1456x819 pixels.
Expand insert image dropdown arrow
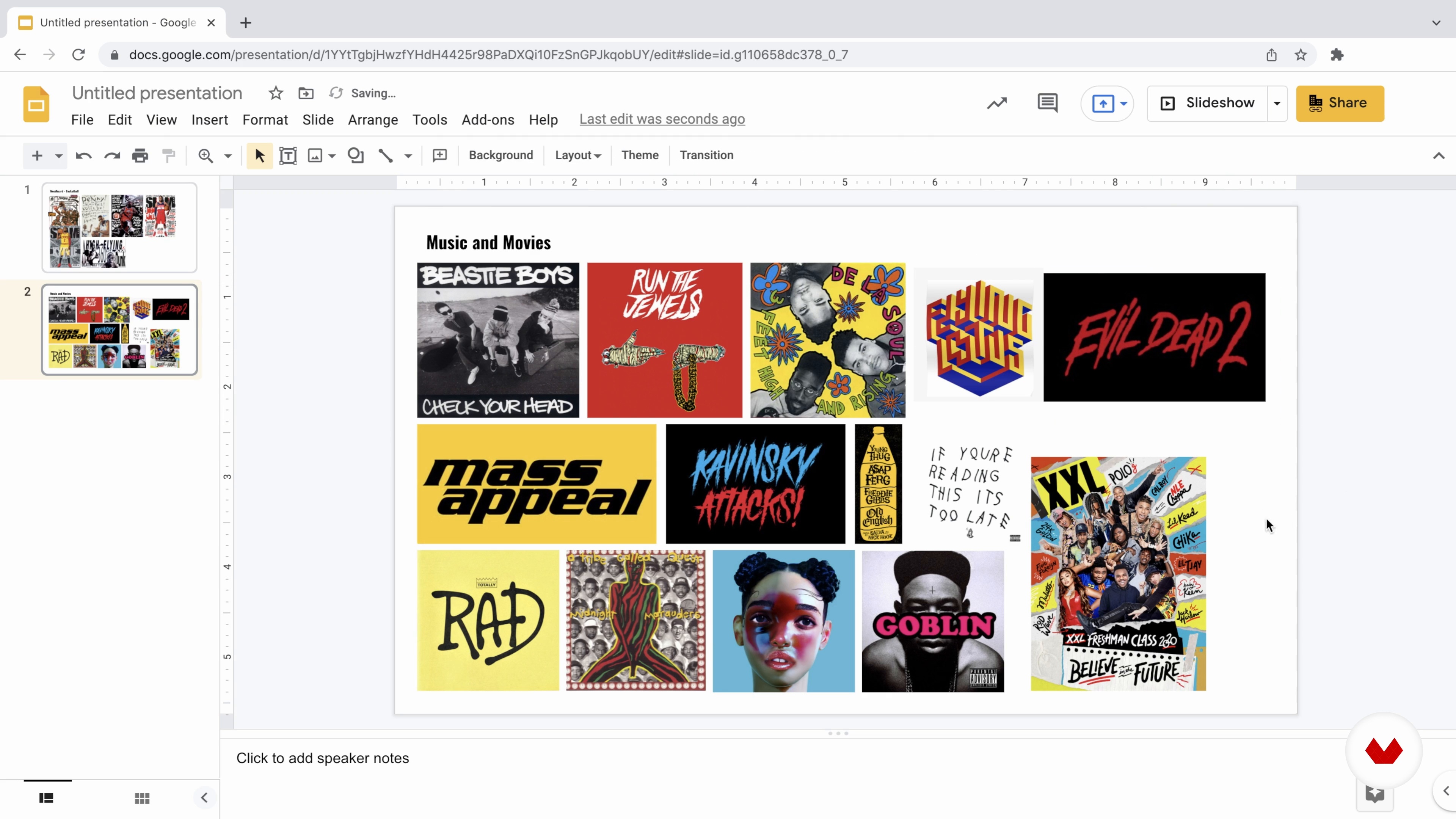333,156
